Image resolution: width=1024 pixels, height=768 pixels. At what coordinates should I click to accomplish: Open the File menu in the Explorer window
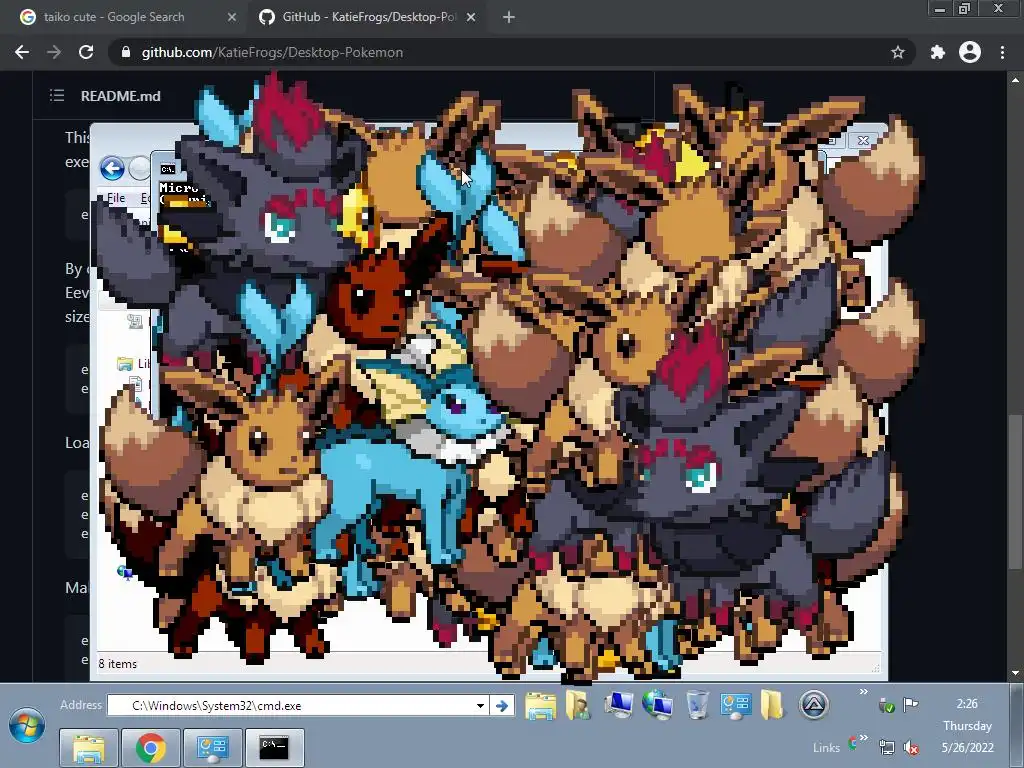(116, 198)
